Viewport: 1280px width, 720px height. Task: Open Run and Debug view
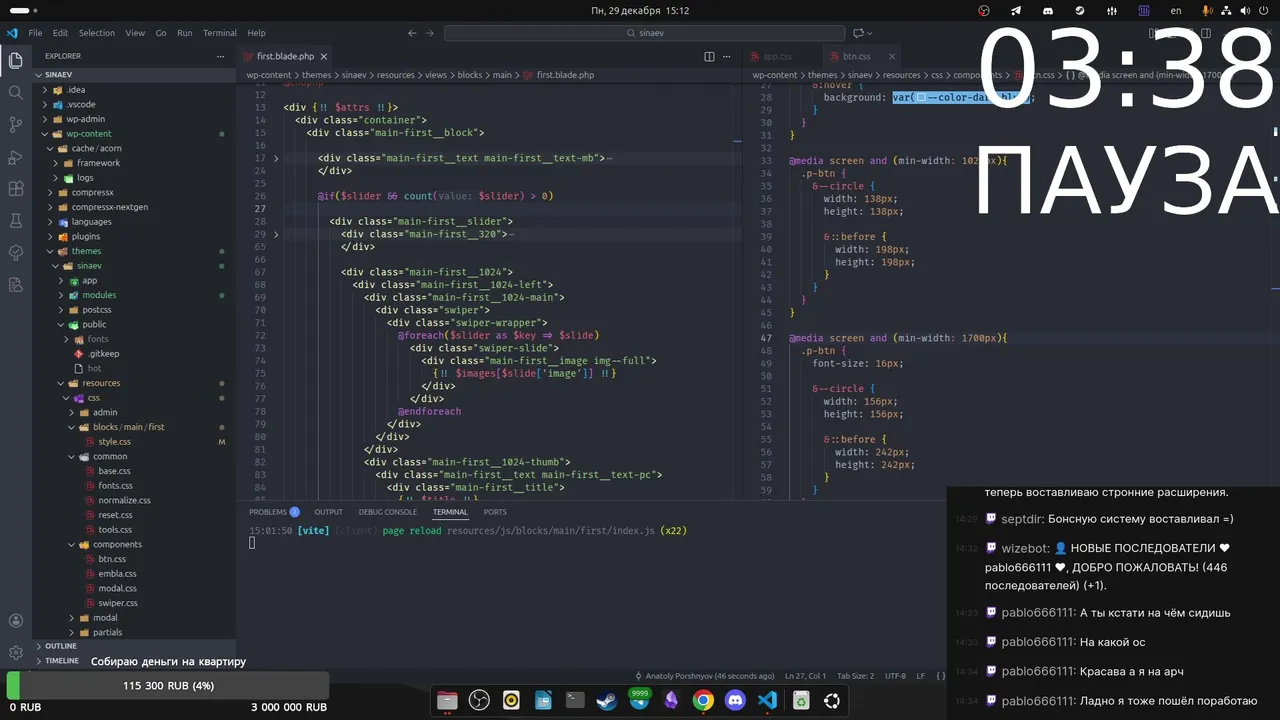[15, 157]
